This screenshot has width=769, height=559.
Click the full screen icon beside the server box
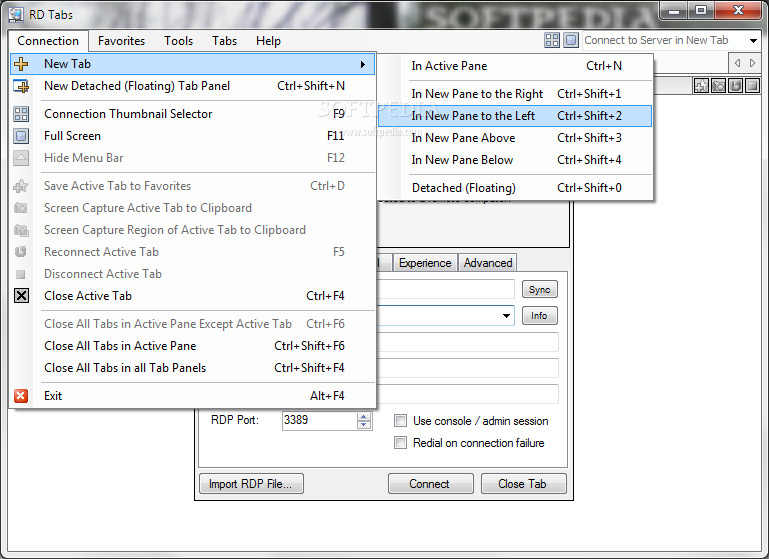(571, 40)
